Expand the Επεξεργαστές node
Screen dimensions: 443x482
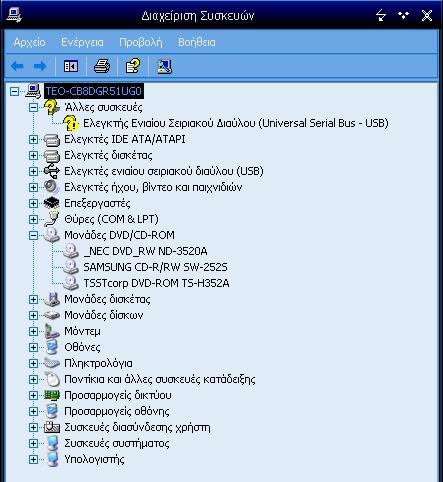[x=33, y=203]
